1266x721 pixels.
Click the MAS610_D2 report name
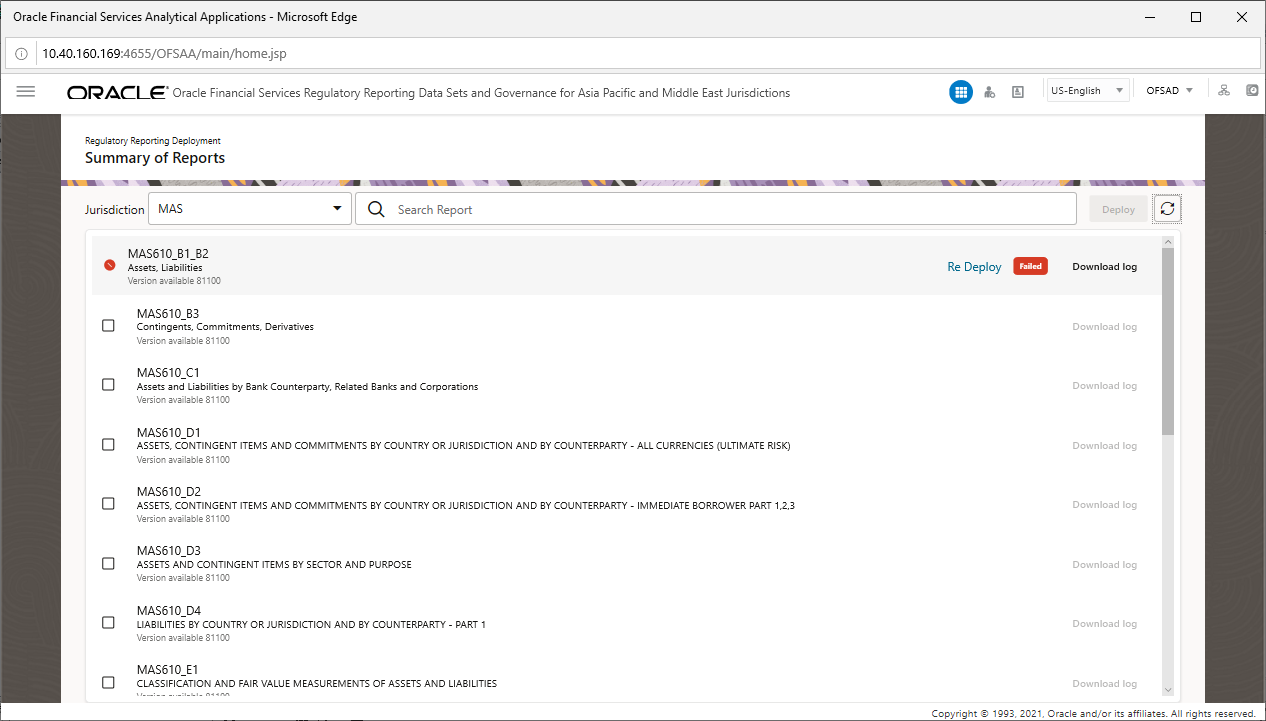168,492
